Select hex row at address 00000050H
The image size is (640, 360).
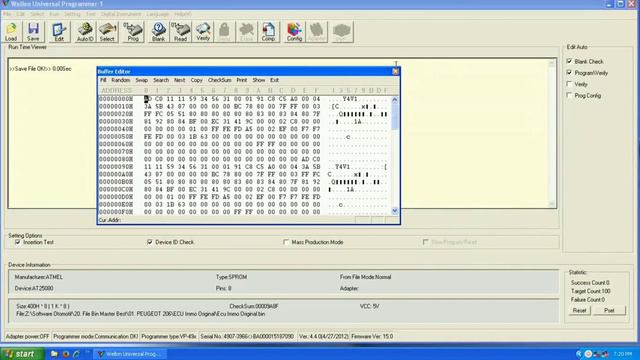coord(243,137)
